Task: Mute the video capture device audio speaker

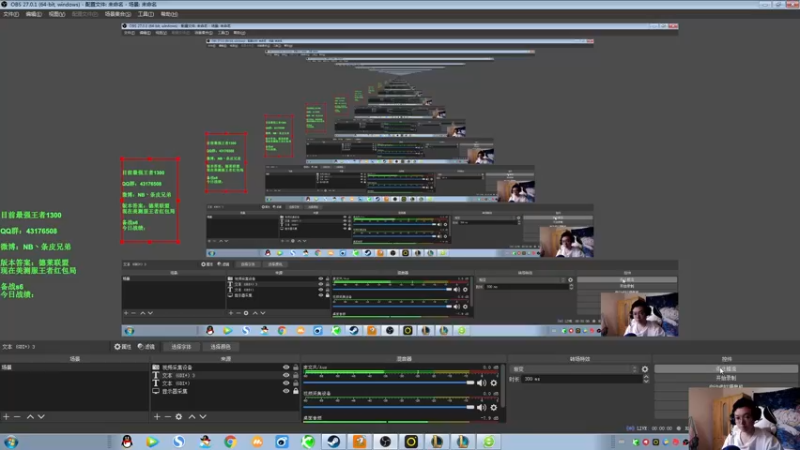Action: click(x=481, y=407)
